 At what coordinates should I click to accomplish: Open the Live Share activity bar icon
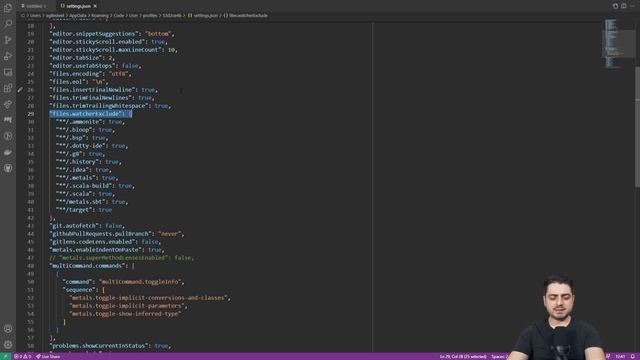point(8,104)
